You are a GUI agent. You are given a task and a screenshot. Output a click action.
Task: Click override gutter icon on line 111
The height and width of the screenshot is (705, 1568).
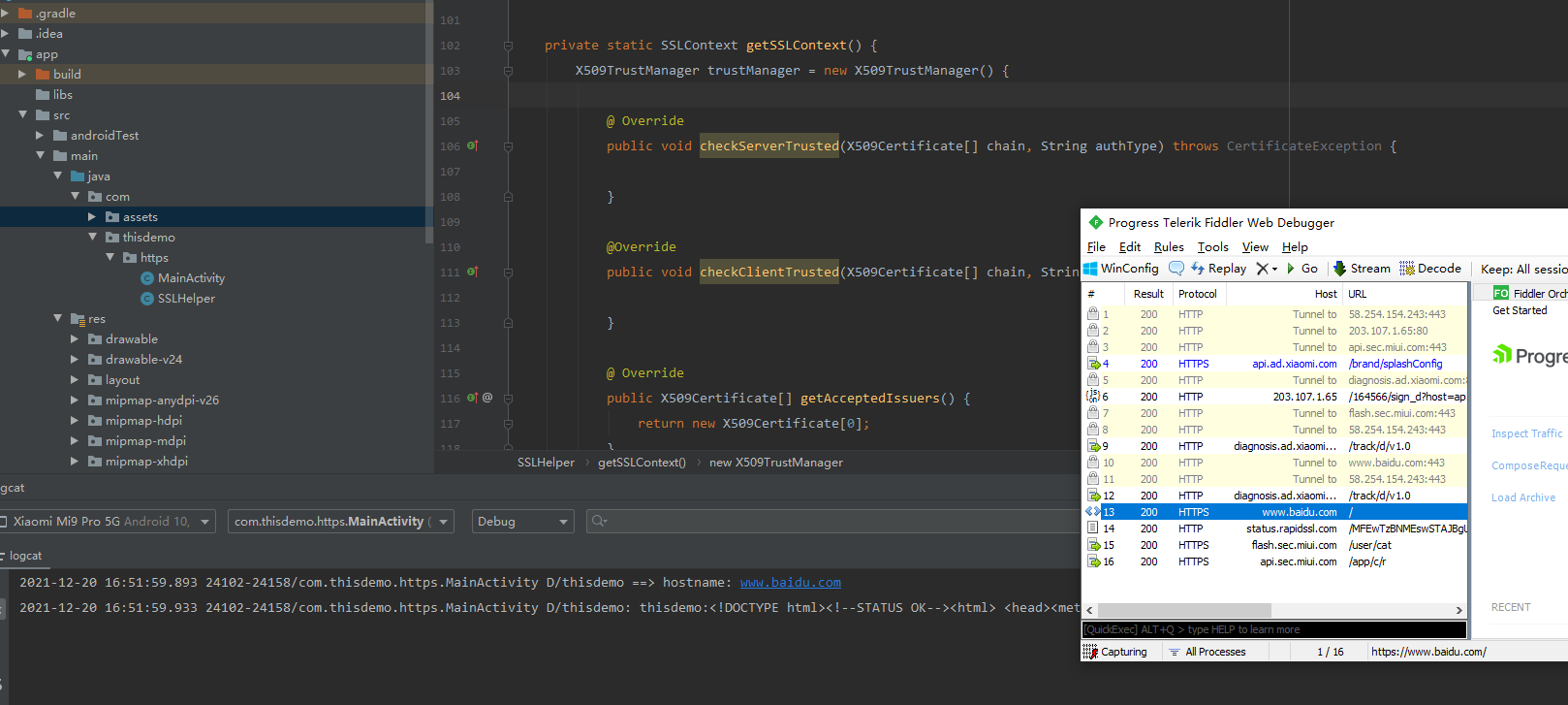click(473, 272)
